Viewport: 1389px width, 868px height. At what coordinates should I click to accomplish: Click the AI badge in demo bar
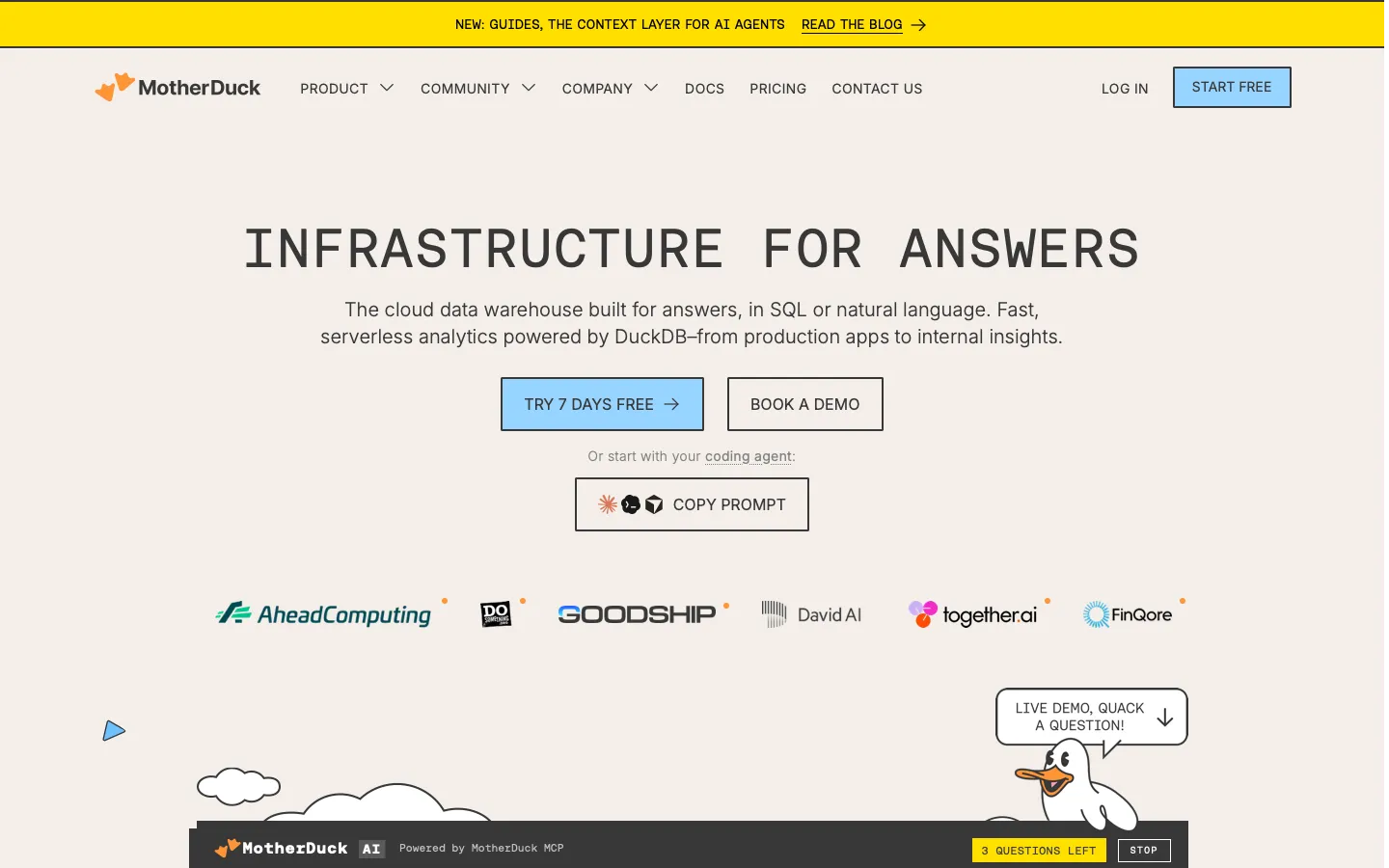click(x=371, y=849)
